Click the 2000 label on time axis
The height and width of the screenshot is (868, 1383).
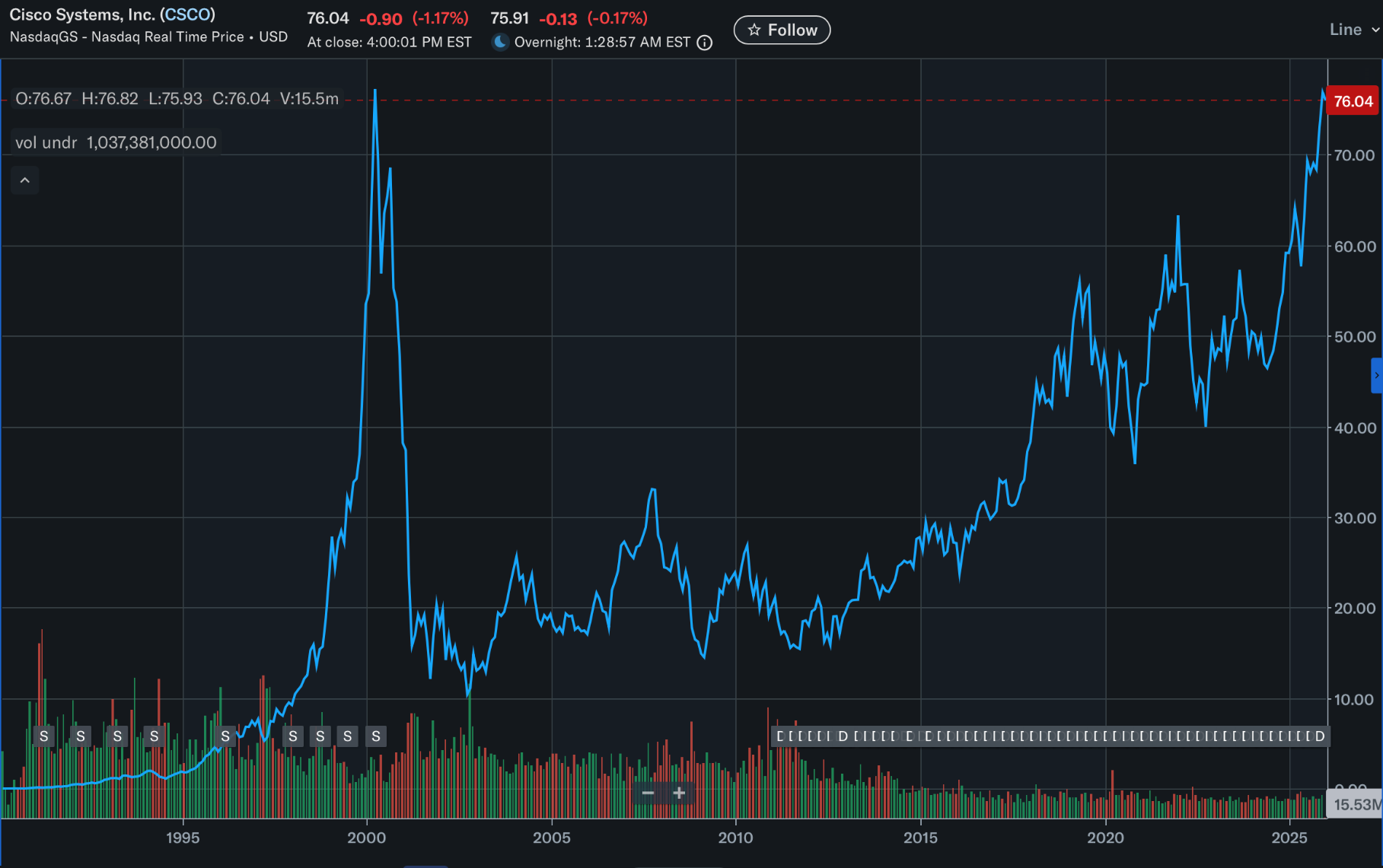coord(366,838)
